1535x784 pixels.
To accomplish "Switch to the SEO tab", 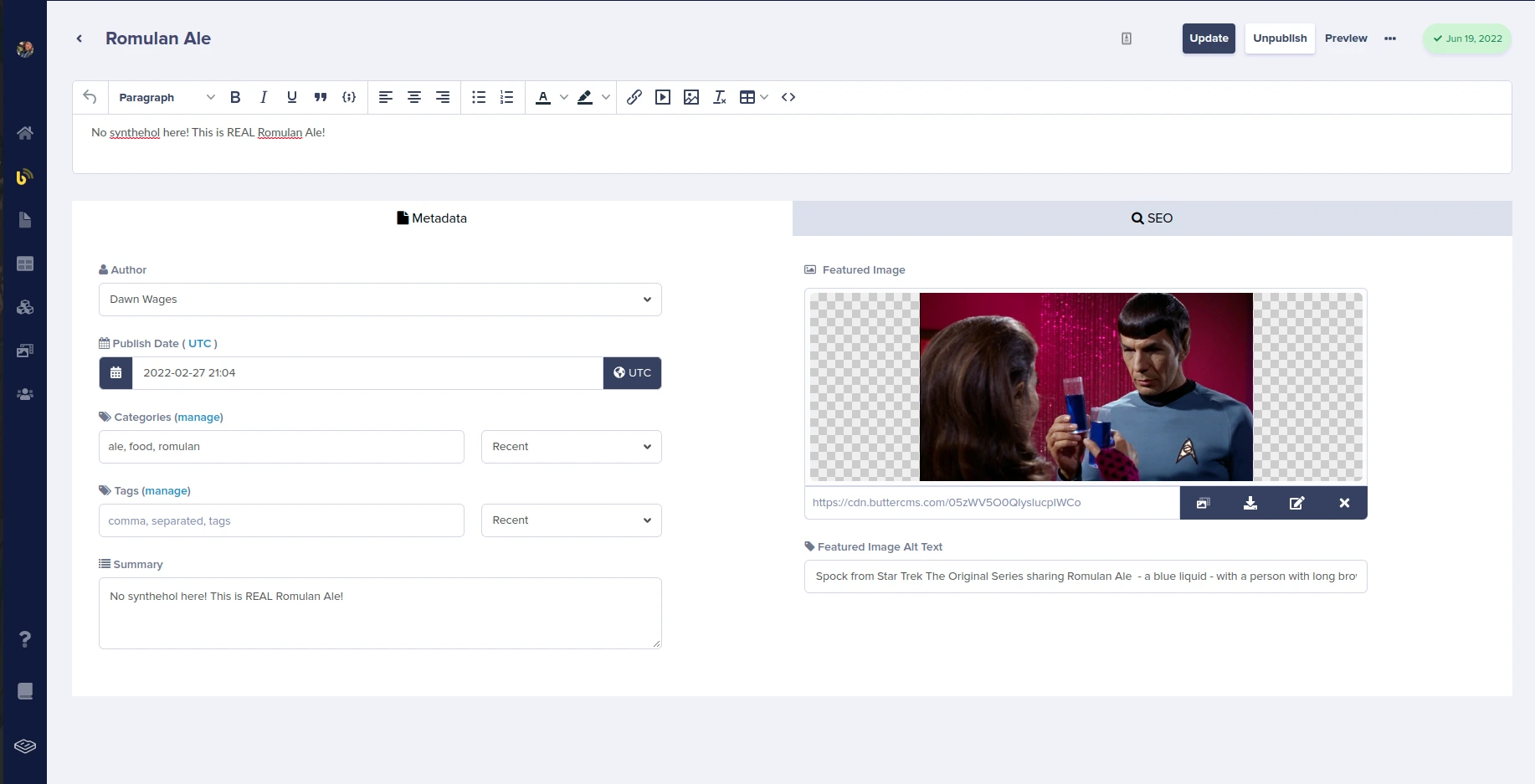I will [x=1153, y=218].
